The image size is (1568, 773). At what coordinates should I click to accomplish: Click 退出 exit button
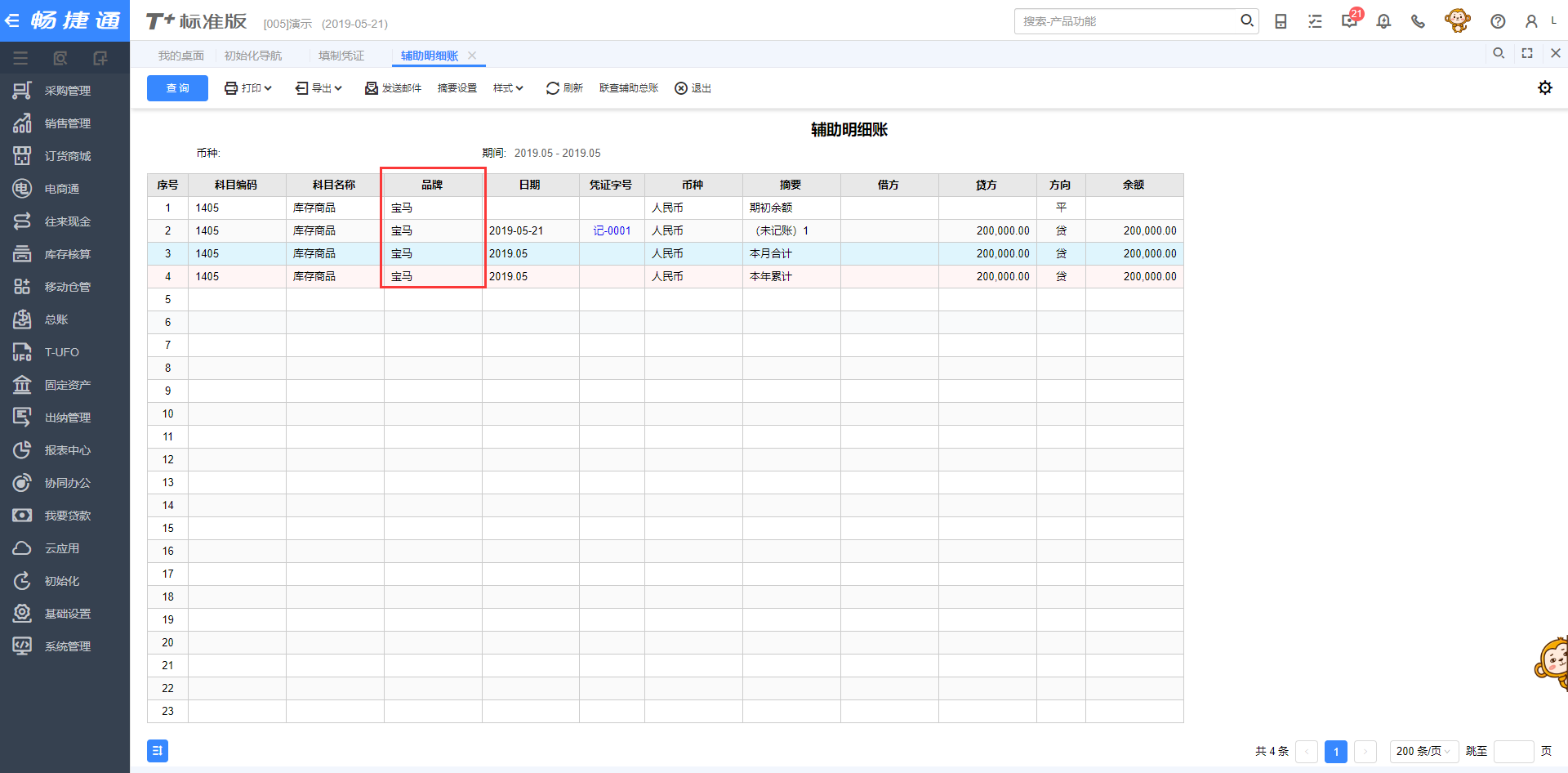pos(693,88)
